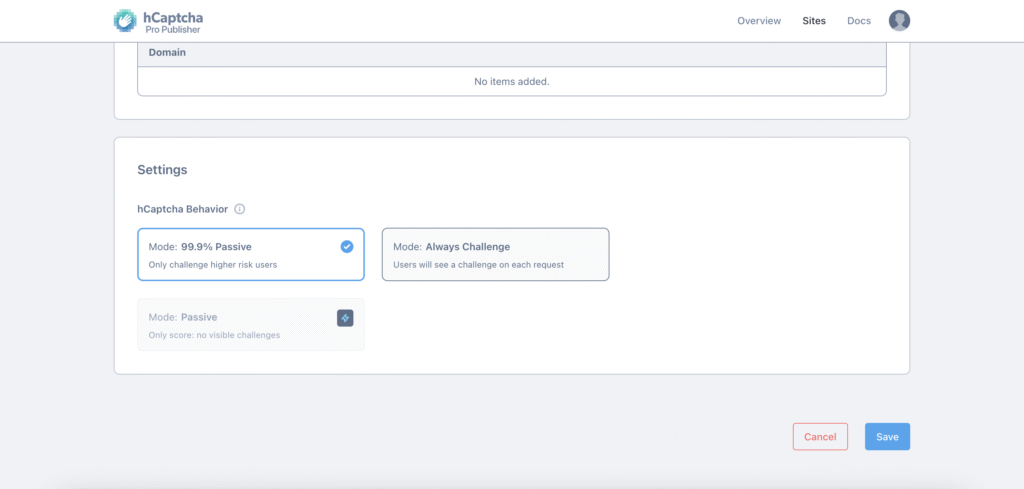Open the user profile avatar

(899, 20)
